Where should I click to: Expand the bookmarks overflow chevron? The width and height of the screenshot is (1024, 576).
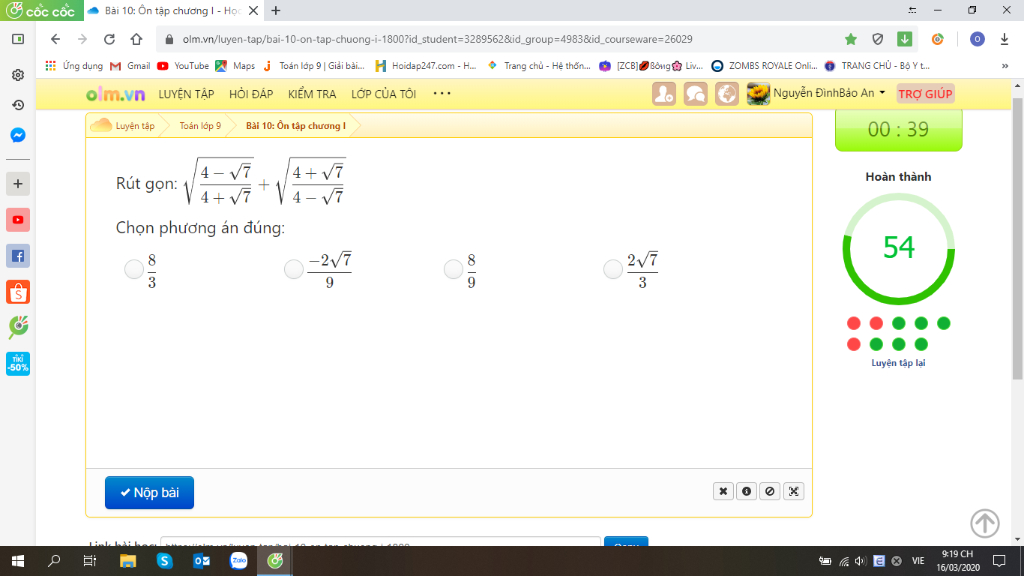[1004, 66]
